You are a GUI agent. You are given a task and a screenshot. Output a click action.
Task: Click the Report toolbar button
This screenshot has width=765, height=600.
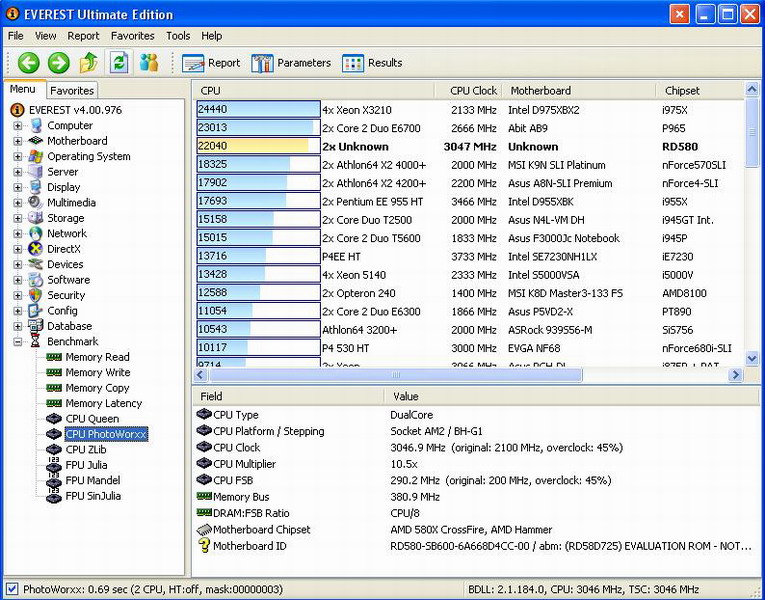(211, 63)
